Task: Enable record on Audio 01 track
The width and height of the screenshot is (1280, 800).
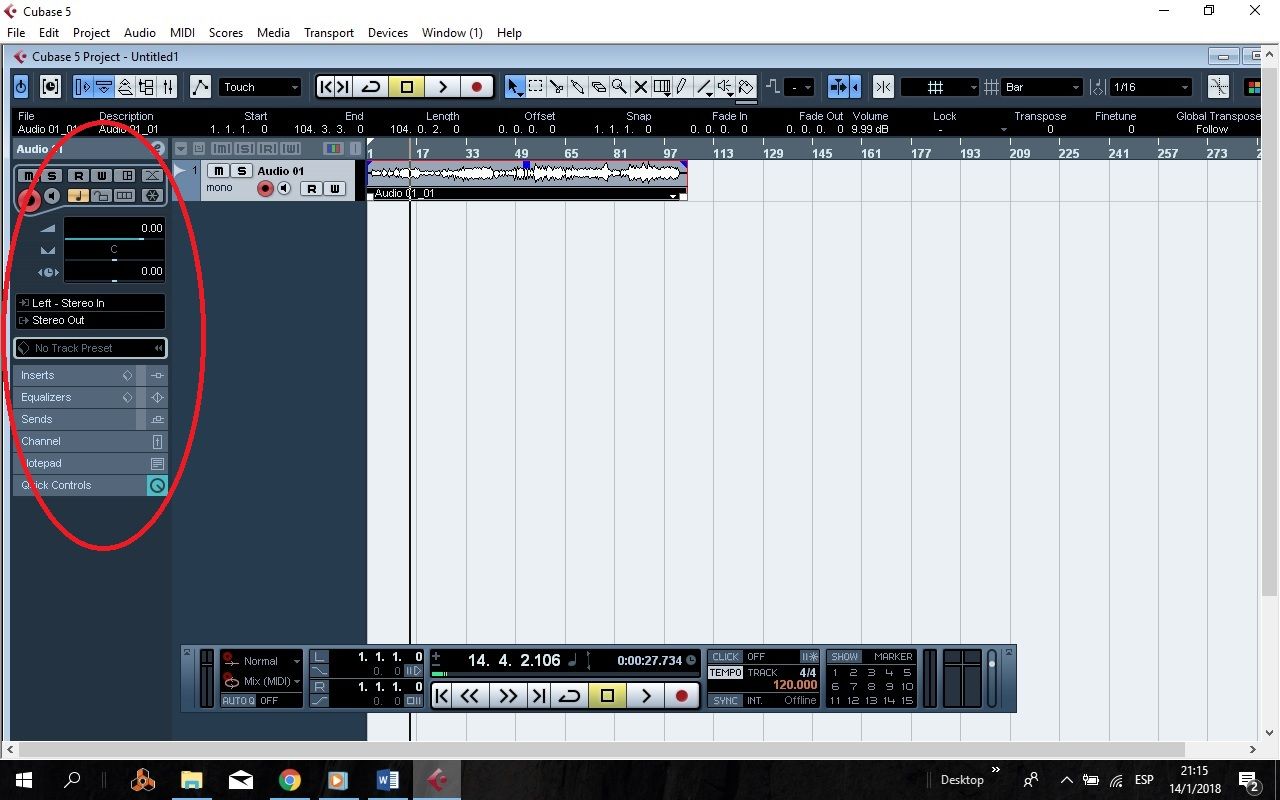Action: pos(265,188)
